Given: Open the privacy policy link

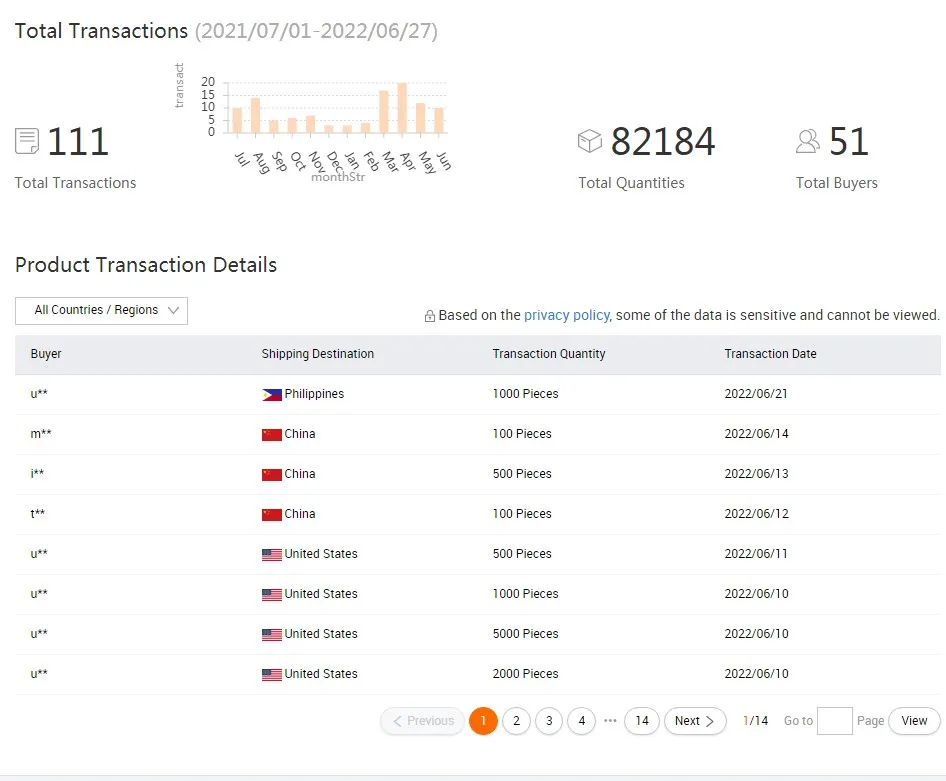Looking at the screenshot, I should click(x=566, y=315).
